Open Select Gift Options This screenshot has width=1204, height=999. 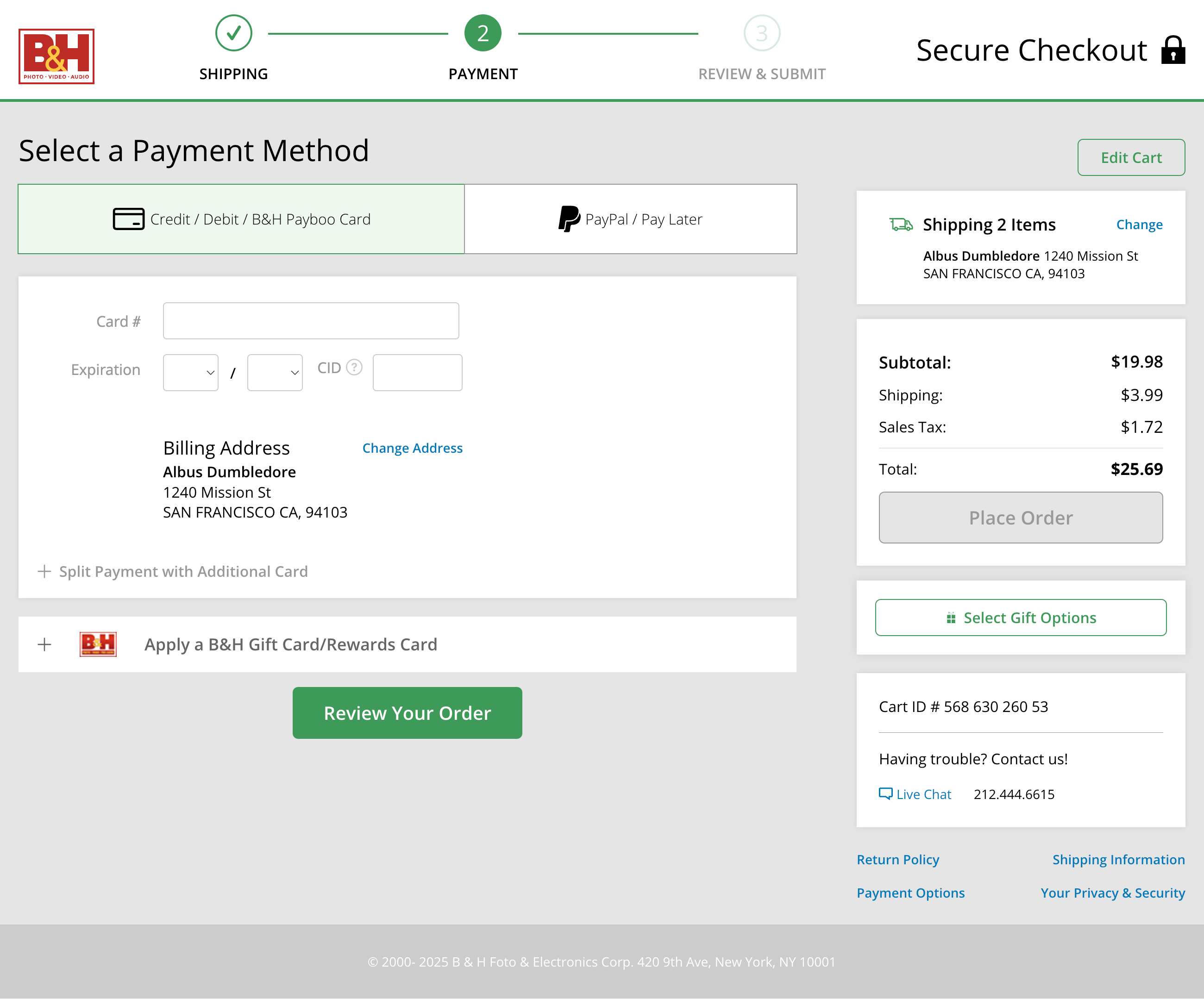(x=1021, y=617)
